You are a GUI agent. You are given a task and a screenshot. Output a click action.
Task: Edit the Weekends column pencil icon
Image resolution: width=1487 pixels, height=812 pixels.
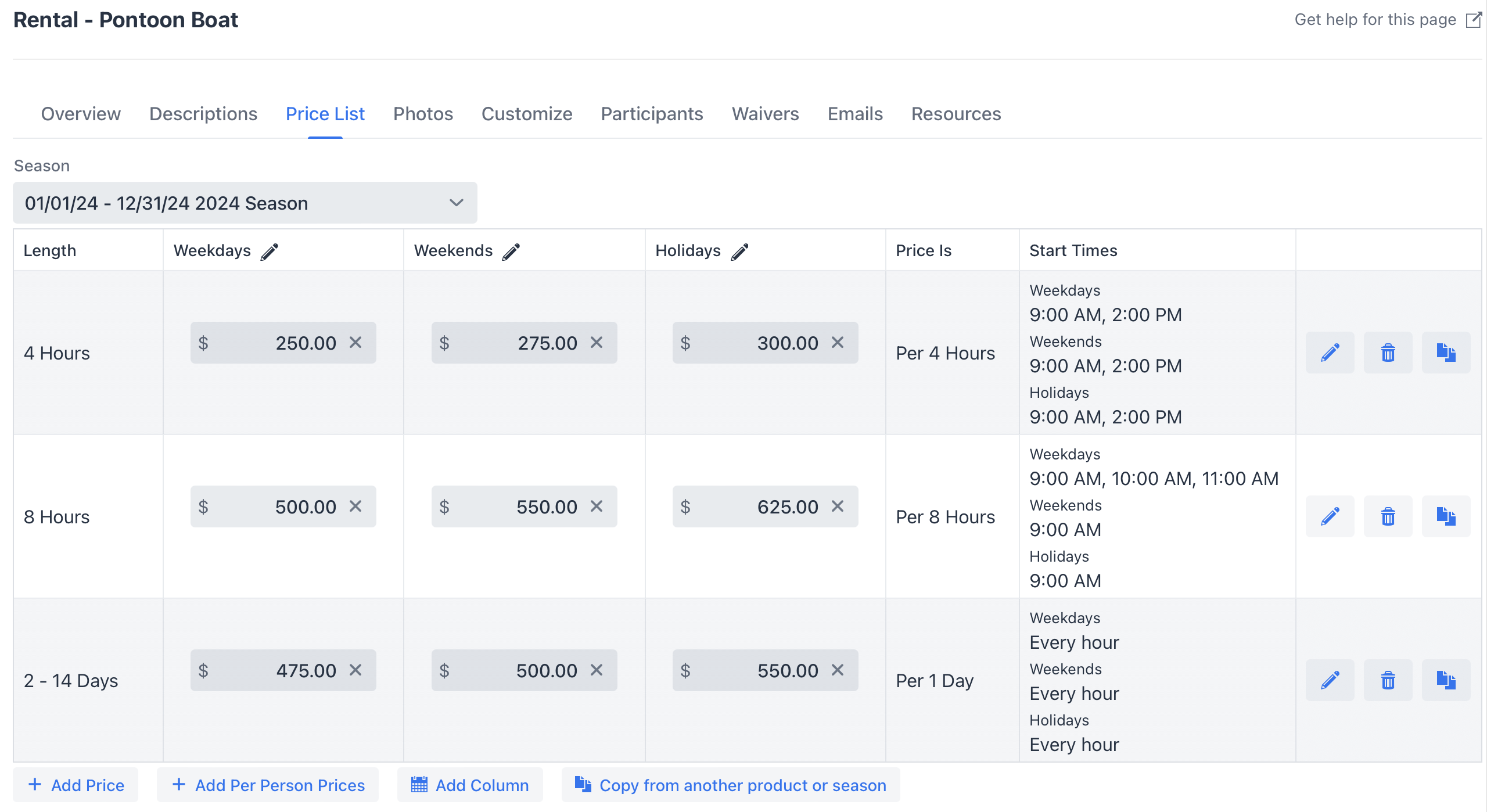point(511,251)
